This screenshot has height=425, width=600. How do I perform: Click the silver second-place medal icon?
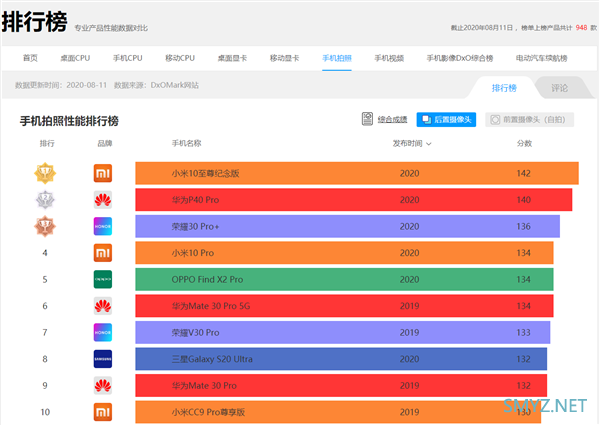pyautogui.click(x=45, y=200)
